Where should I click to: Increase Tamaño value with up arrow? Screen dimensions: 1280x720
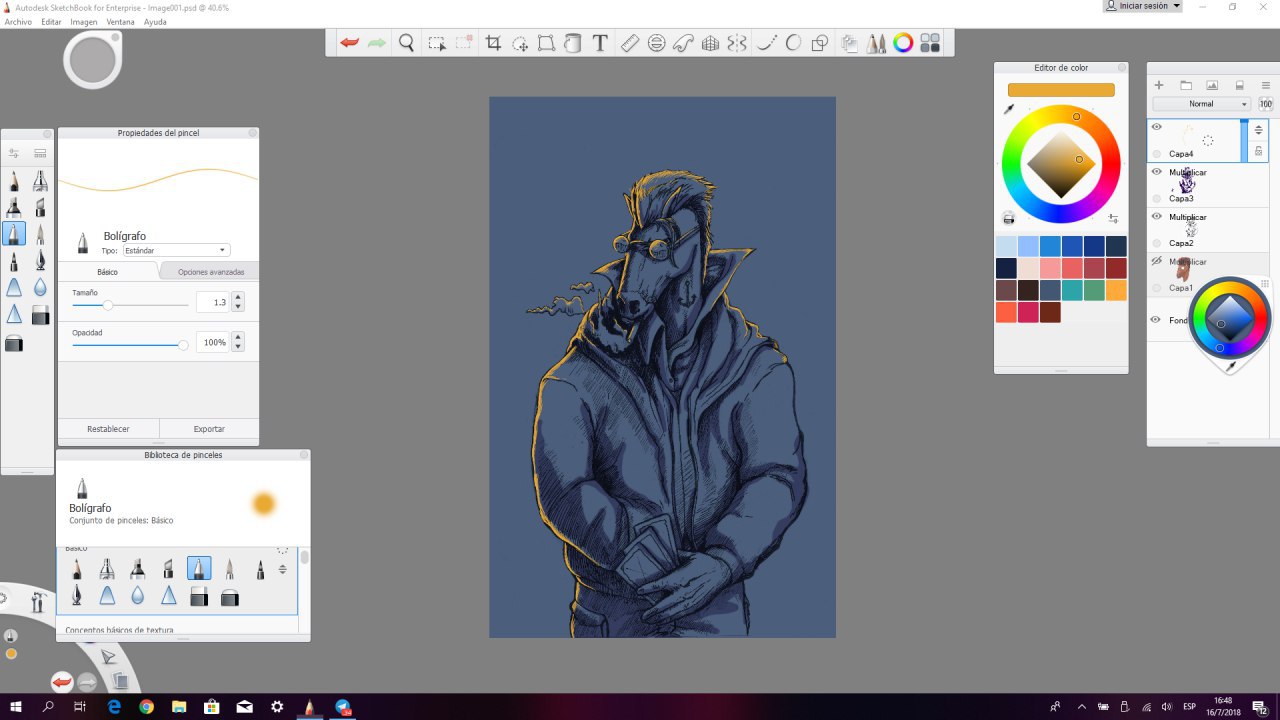pyautogui.click(x=238, y=297)
